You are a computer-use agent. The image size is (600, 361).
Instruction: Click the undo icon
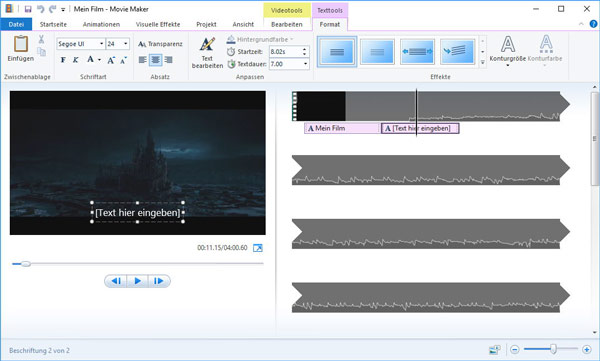pyautogui.click(x=40, y=9)
